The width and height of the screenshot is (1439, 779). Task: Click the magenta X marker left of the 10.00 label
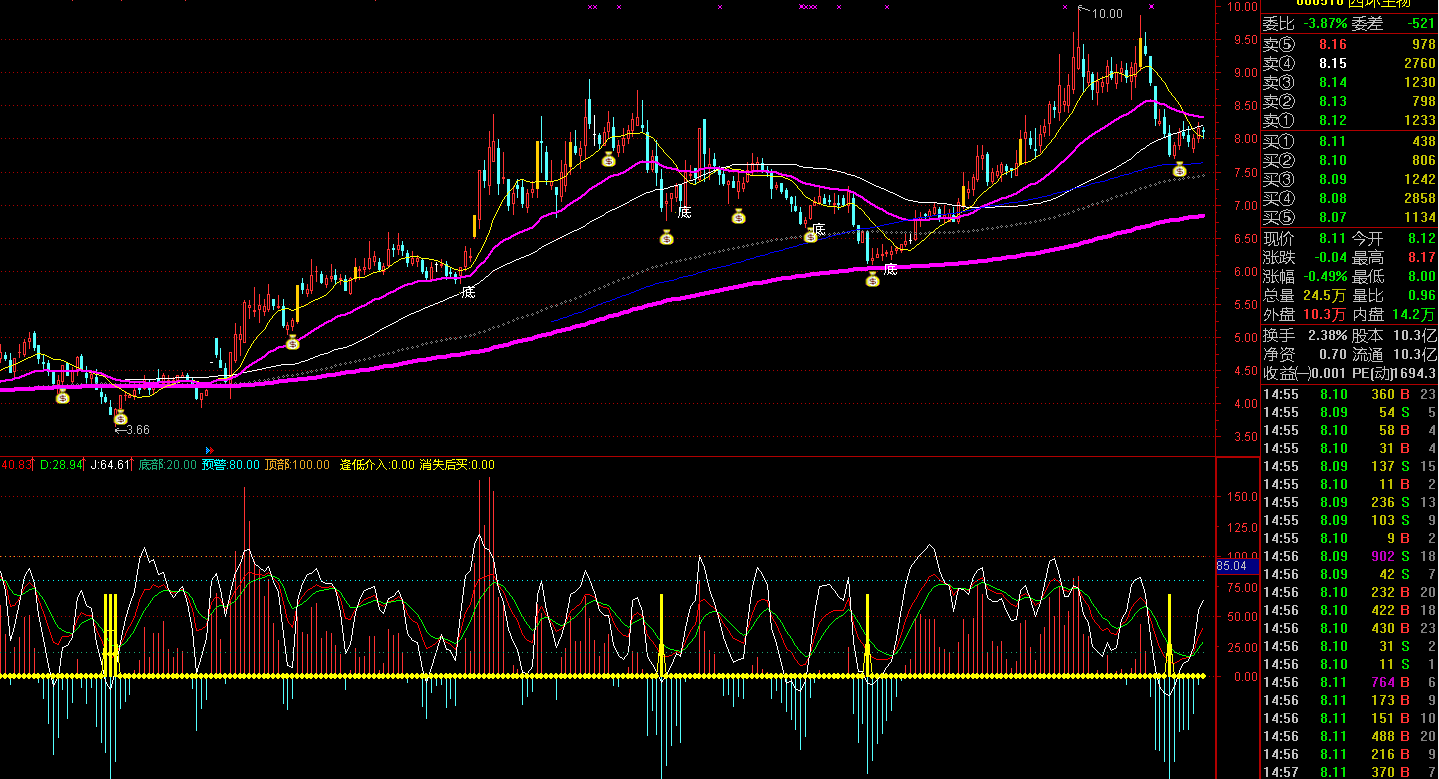(1067, 7)
